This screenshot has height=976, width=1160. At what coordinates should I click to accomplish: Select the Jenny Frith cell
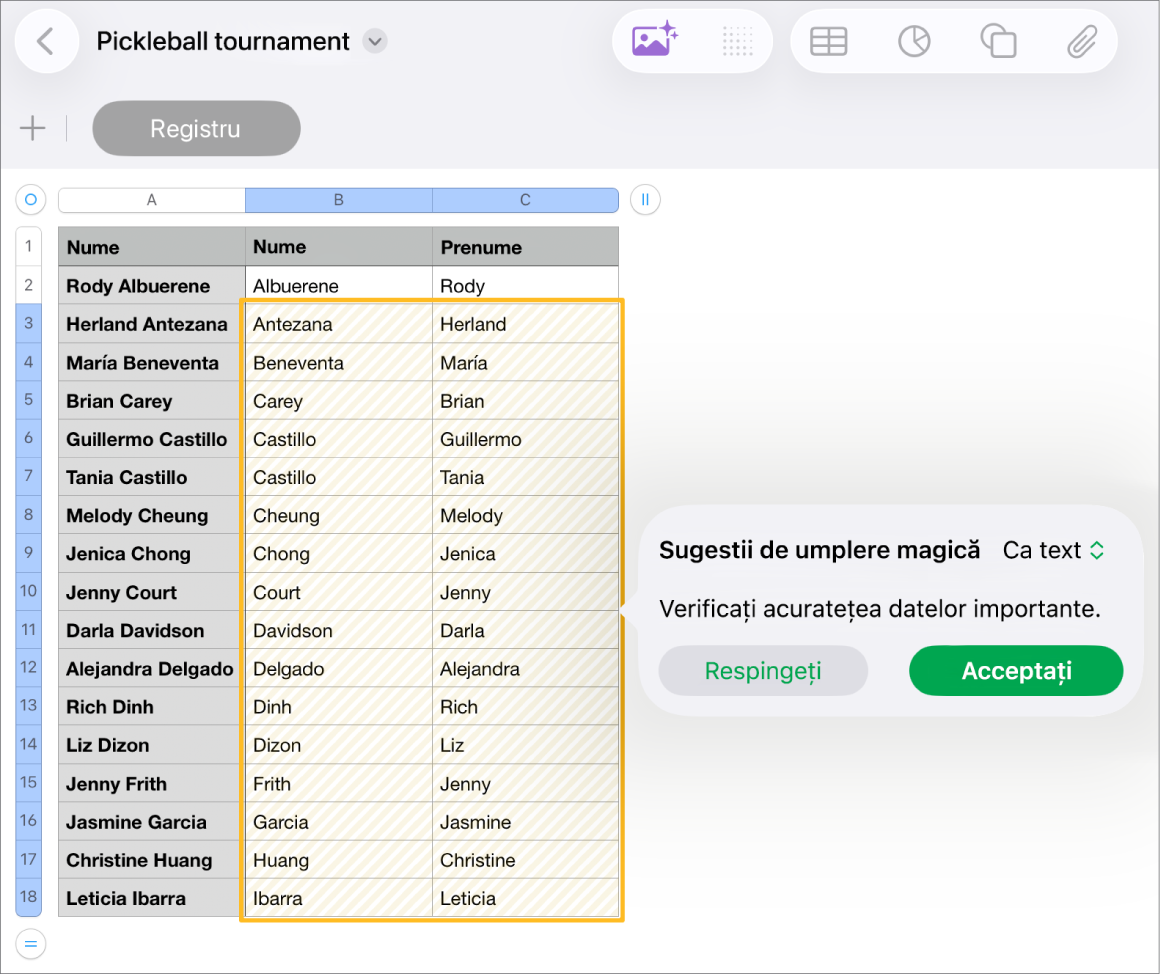[x=152, y=784]
